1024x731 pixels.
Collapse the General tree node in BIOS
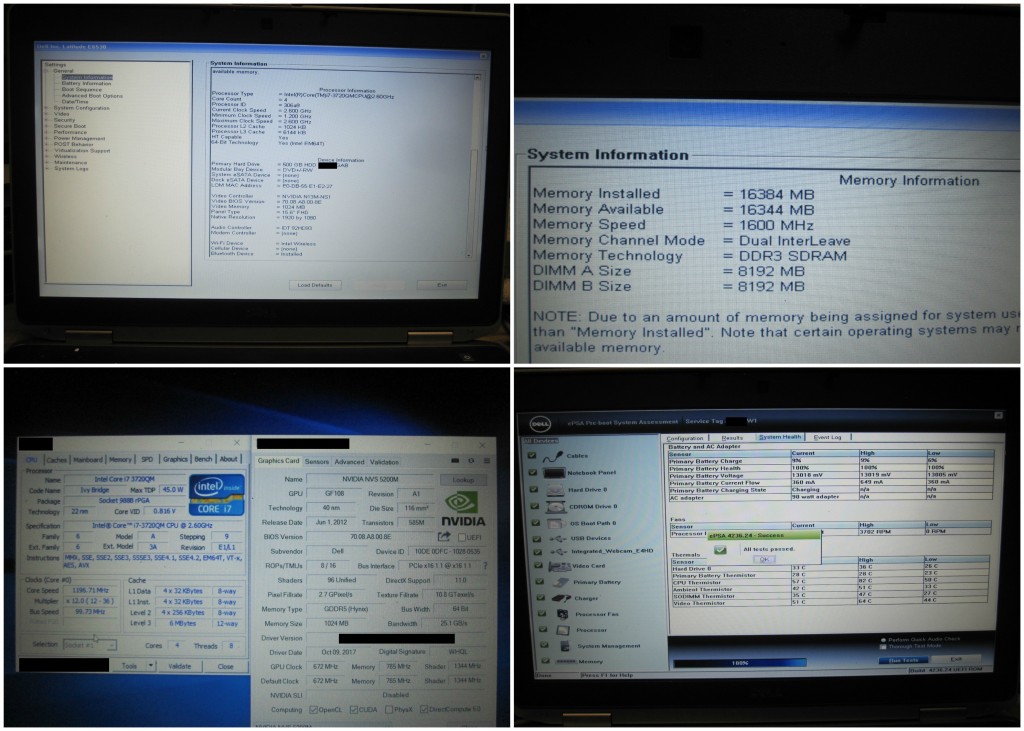click(48, 71)
